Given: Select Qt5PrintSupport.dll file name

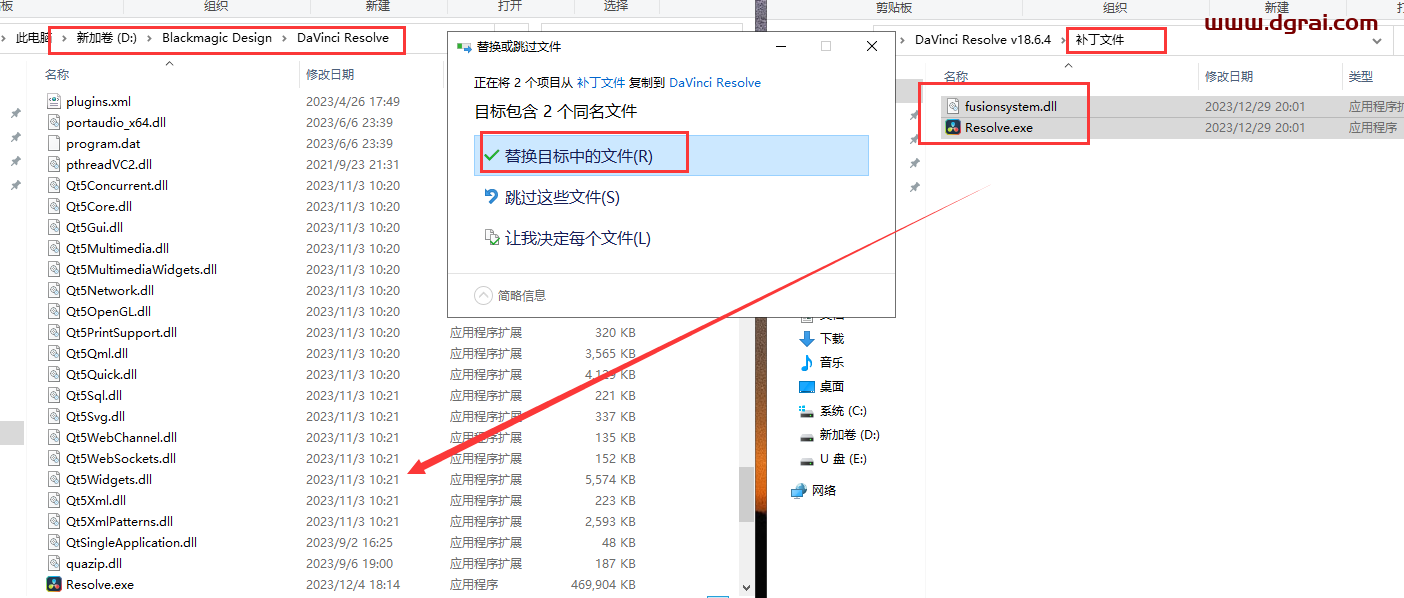Looking at the screenshot, I should click(121, 332).
